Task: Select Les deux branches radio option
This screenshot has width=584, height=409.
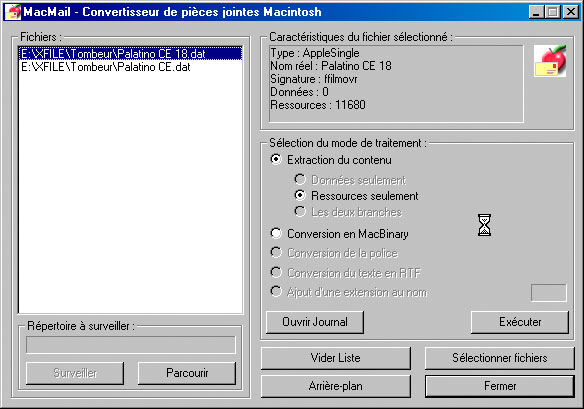Action: [300, 211]
